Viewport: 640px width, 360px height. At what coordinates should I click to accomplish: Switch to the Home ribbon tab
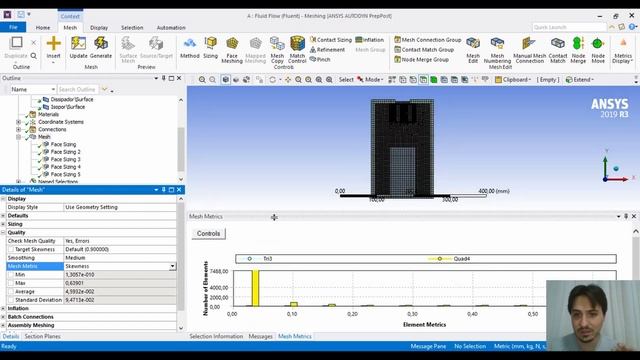point(43,28)
